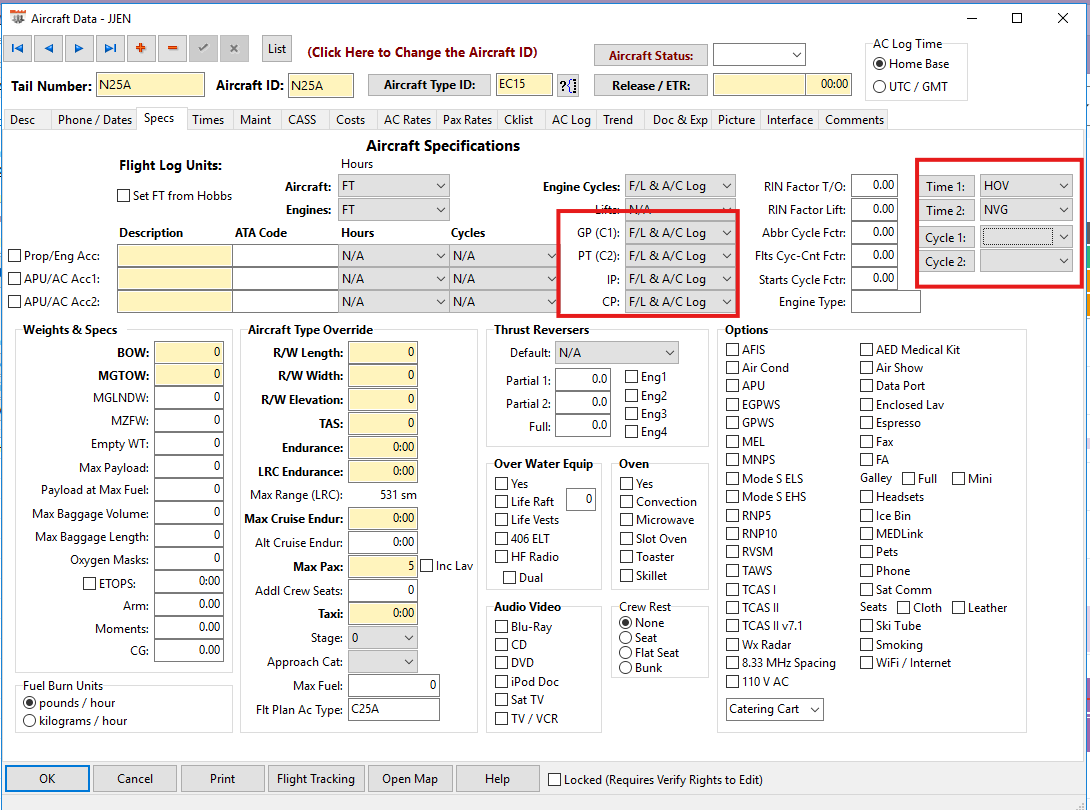Delete record using the minus icon

(172, 48)
